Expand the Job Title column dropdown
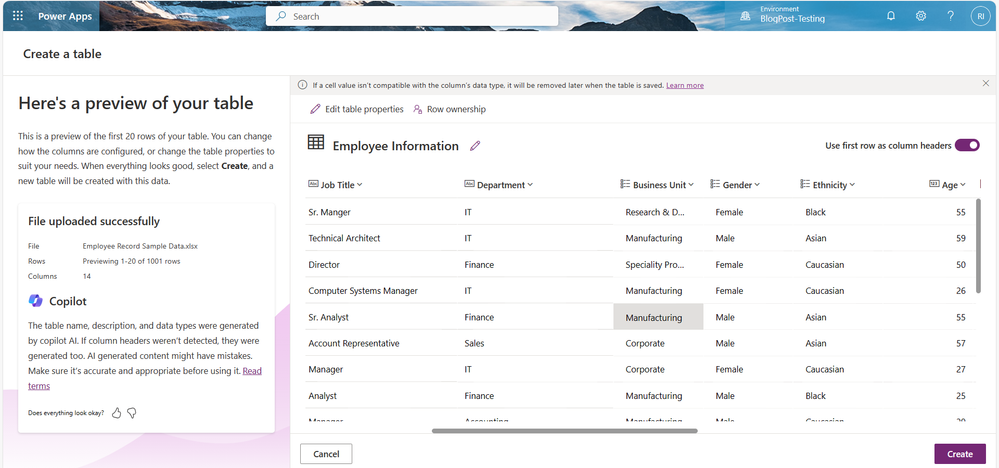This screenshot has width=999, height=468. tap(359, 185)
